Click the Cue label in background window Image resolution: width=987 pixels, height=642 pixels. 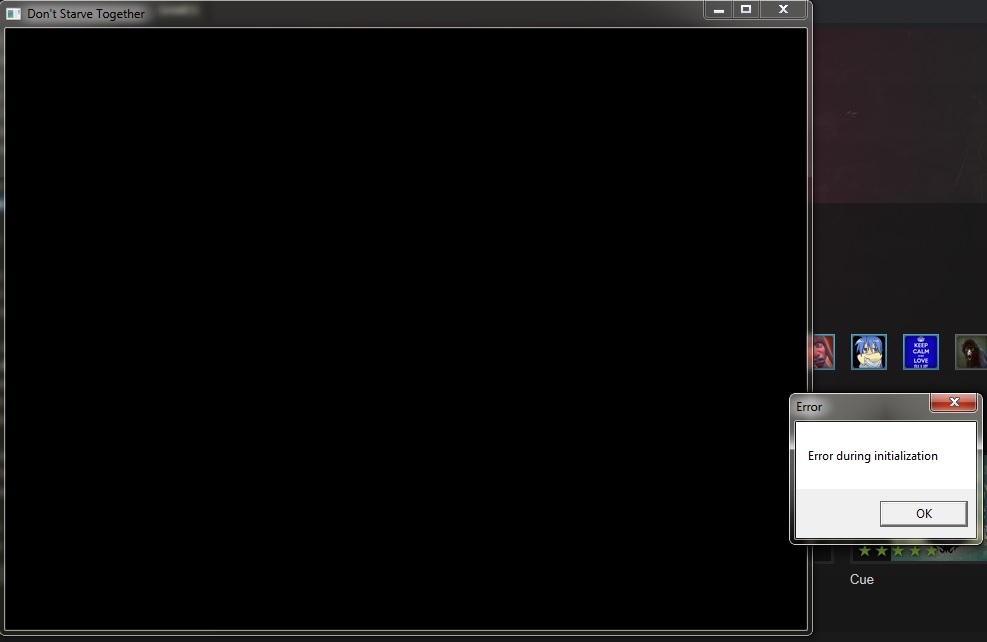click(862, 579)
